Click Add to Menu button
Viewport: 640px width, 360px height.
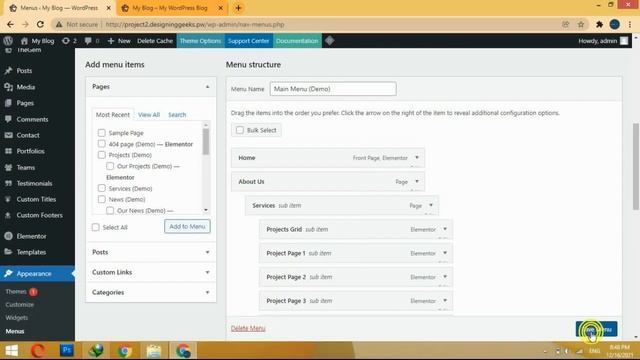[x=187, y=227]
